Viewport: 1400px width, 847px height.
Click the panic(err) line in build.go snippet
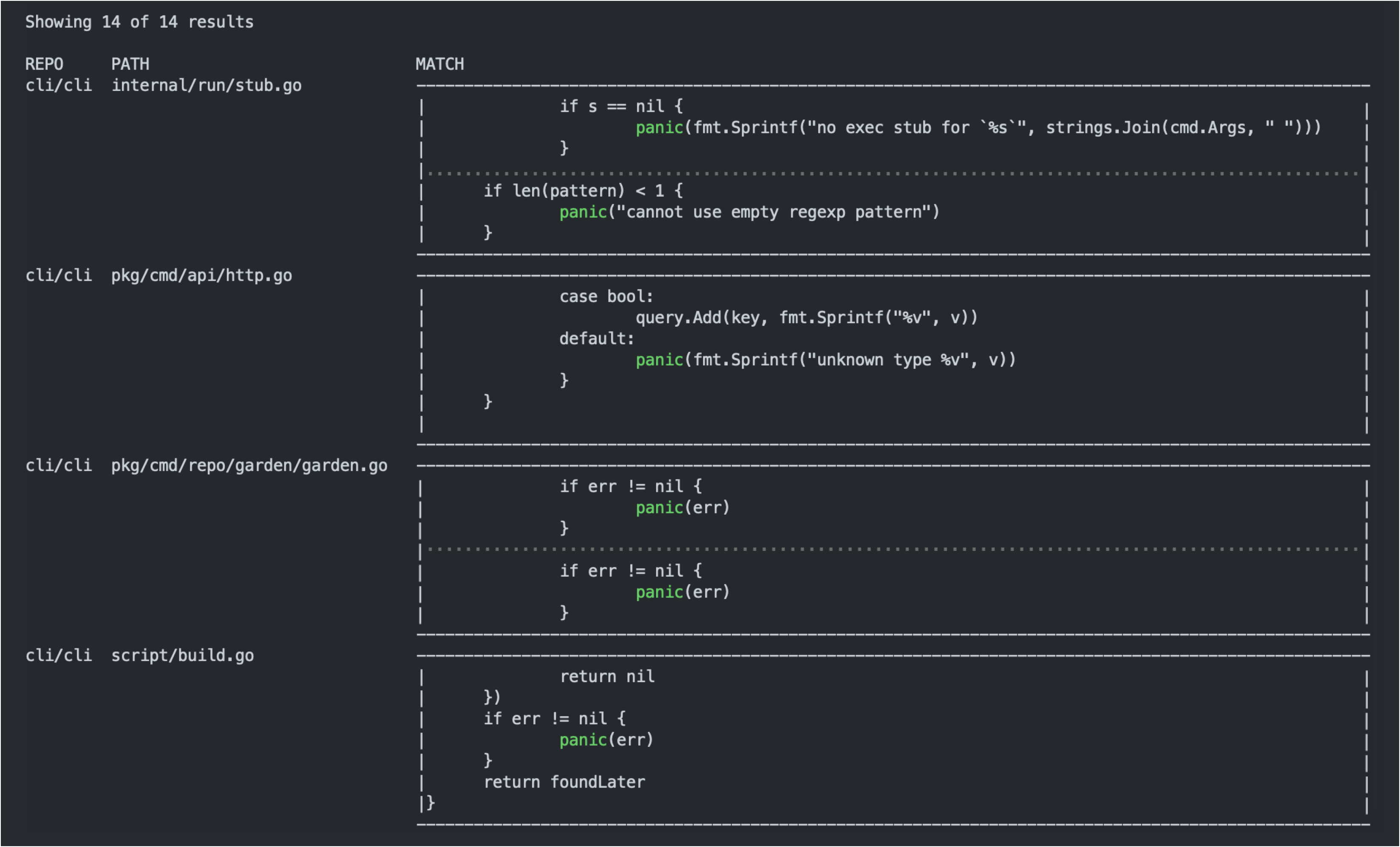606,739
